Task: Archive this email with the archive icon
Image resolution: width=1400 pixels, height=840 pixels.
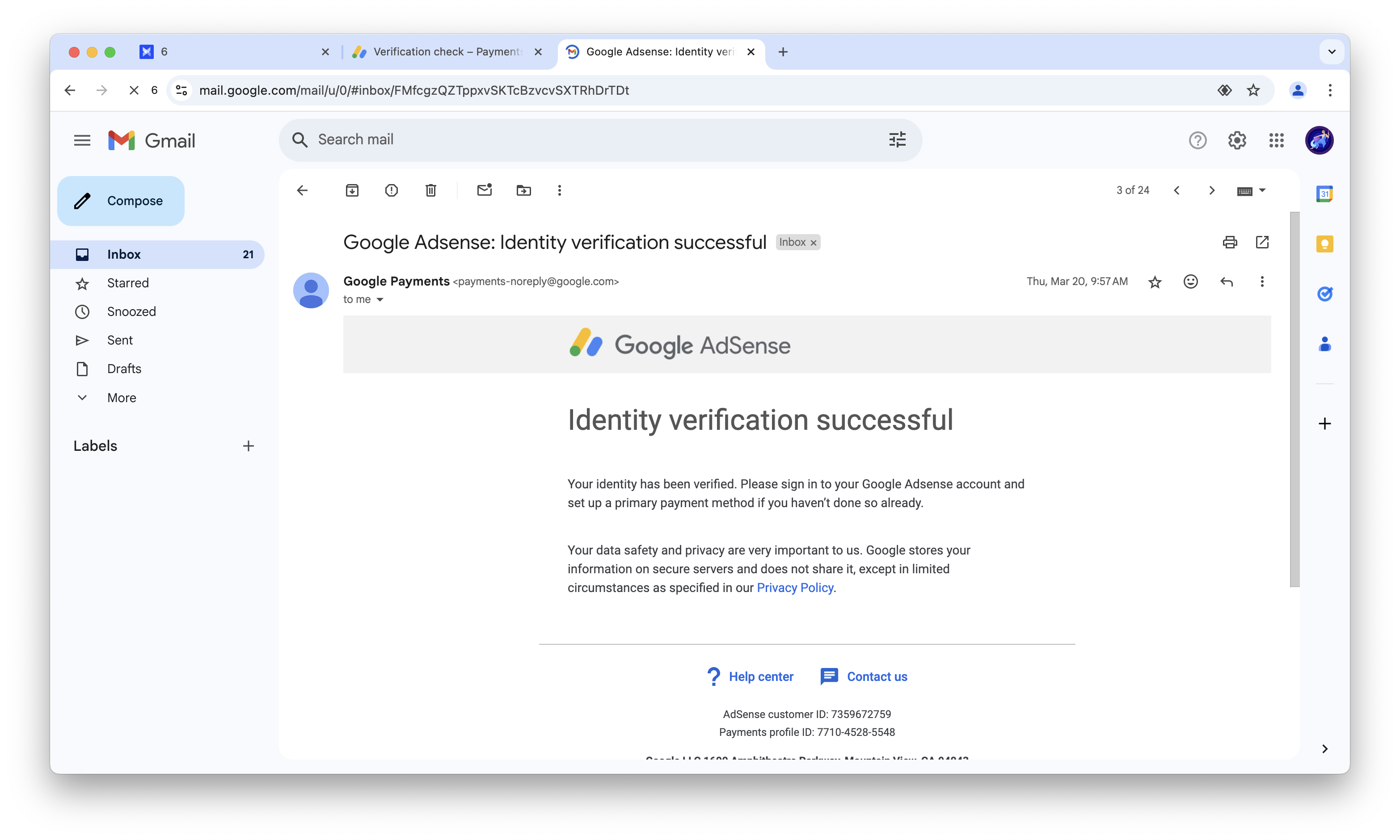Action: pos(352,190)
